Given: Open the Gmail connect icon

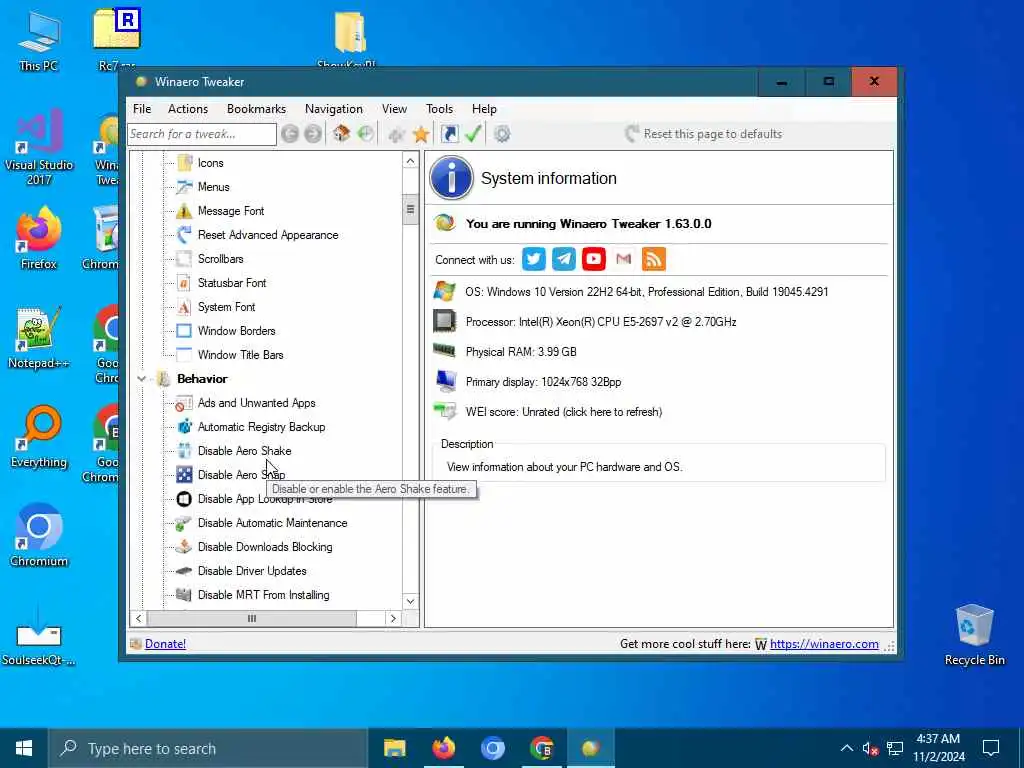Looking at the screenshot, I should tap(624, 259).
